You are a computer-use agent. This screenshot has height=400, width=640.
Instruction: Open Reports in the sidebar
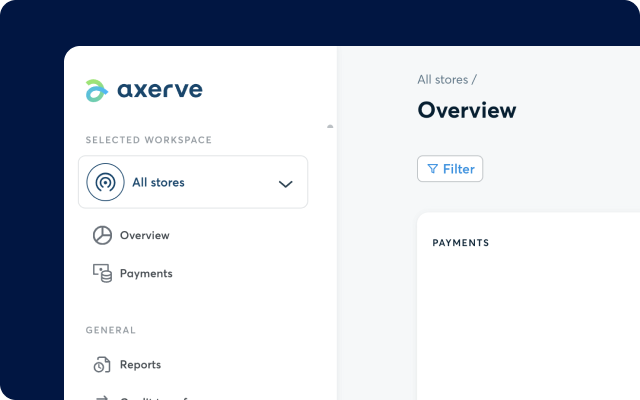coord(140,364)
